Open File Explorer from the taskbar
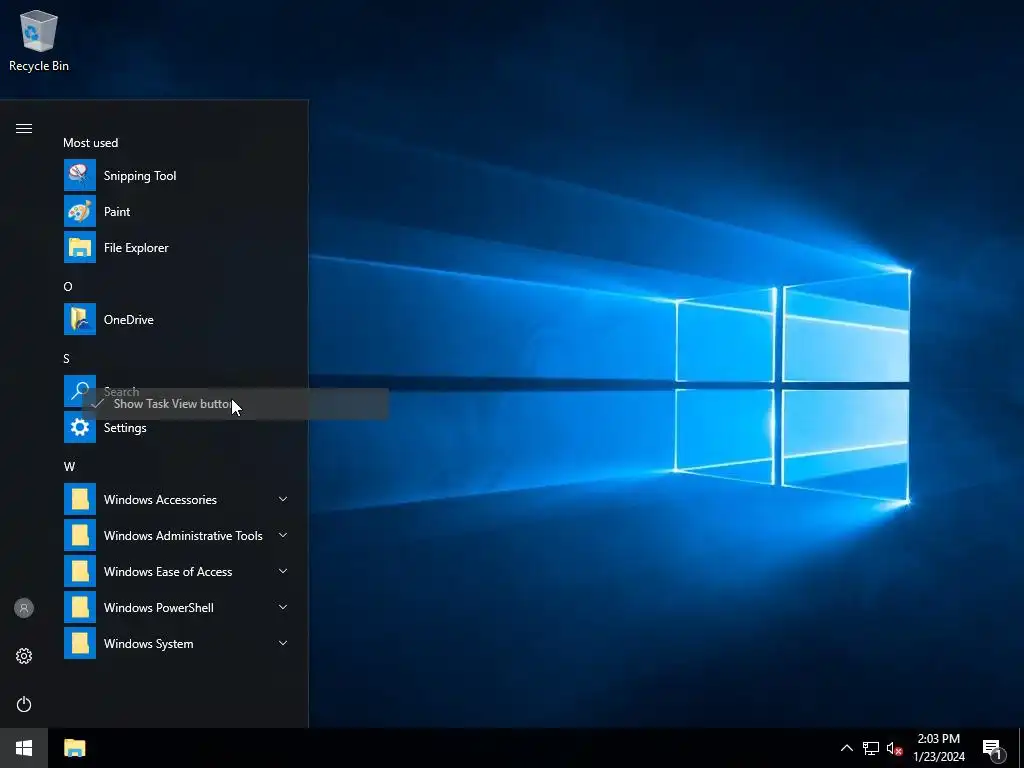 (74, 748)
